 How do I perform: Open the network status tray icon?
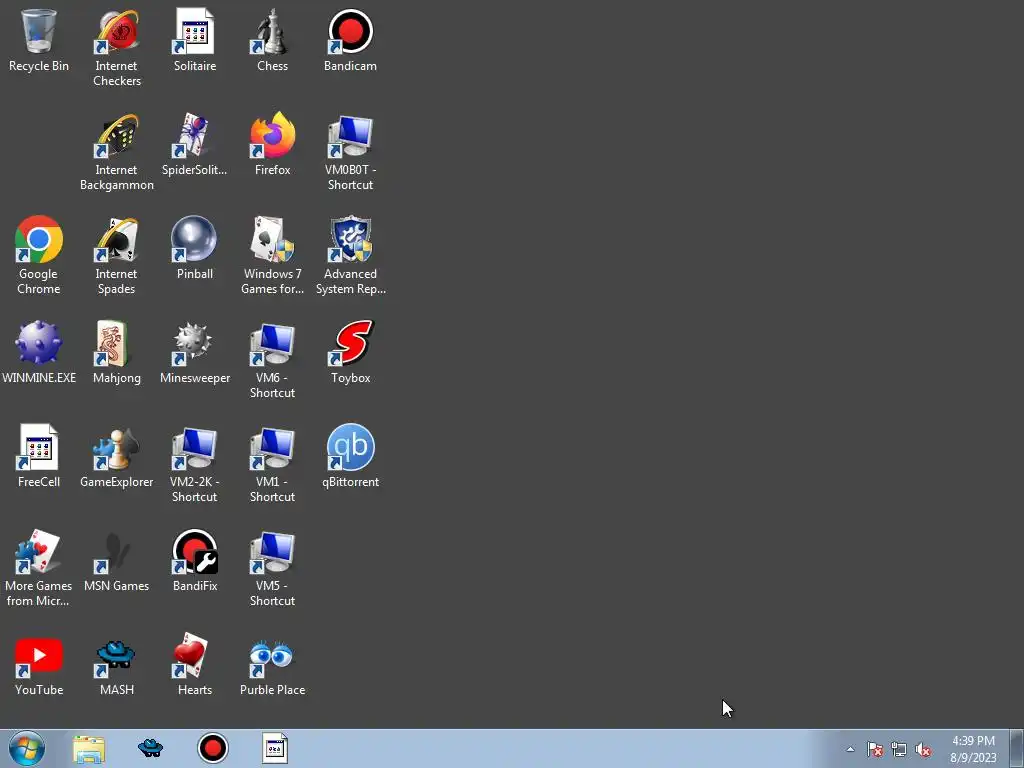pyautogui.click(x=899, y=749)
